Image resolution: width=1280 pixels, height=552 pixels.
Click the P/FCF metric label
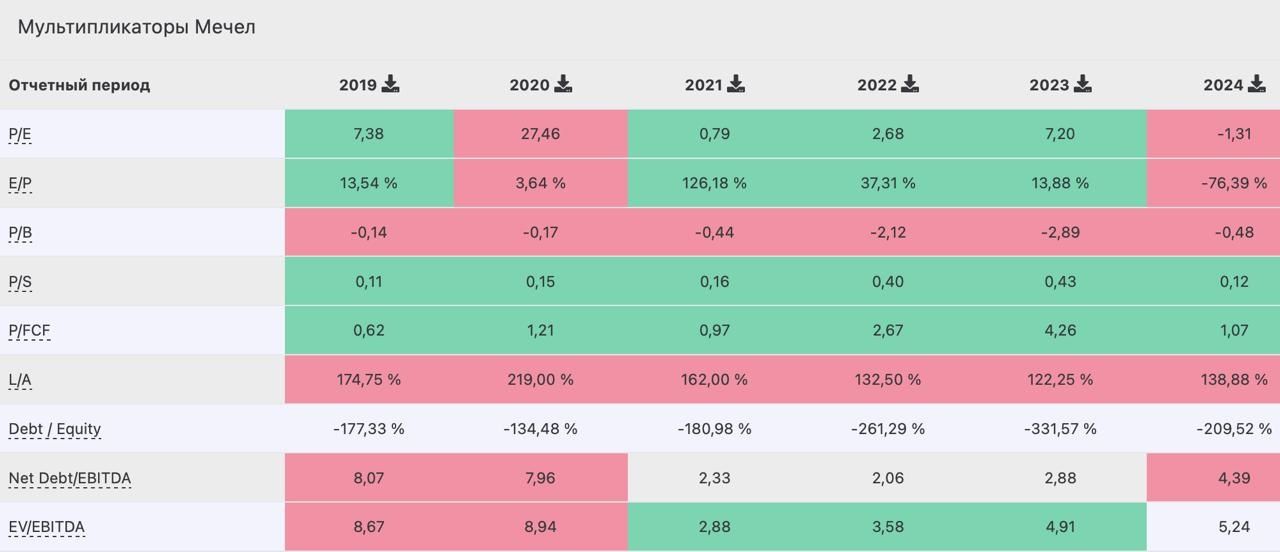(x=29, y=331)
